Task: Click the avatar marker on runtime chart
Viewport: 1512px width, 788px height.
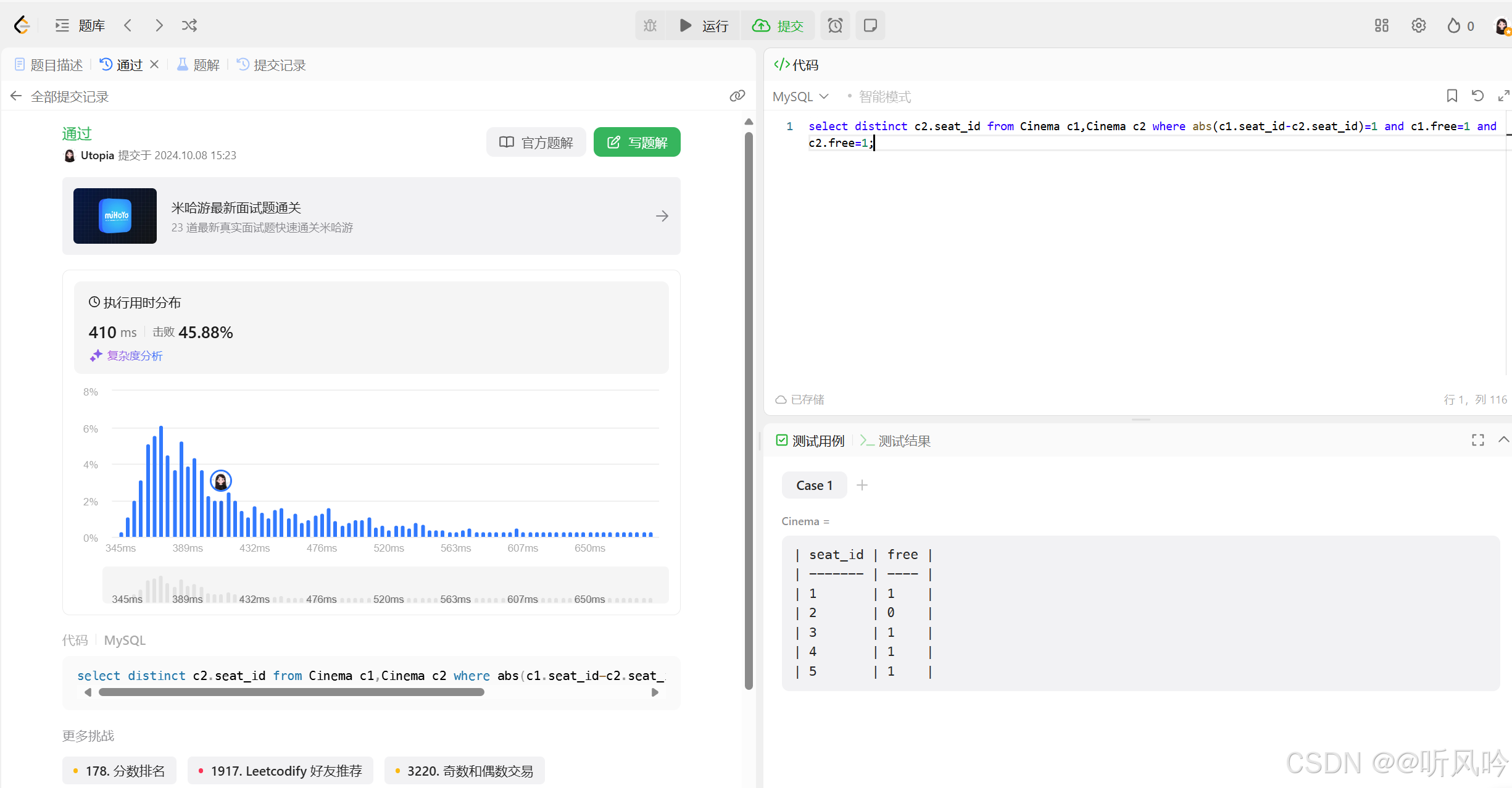Action: coord(220,481)
